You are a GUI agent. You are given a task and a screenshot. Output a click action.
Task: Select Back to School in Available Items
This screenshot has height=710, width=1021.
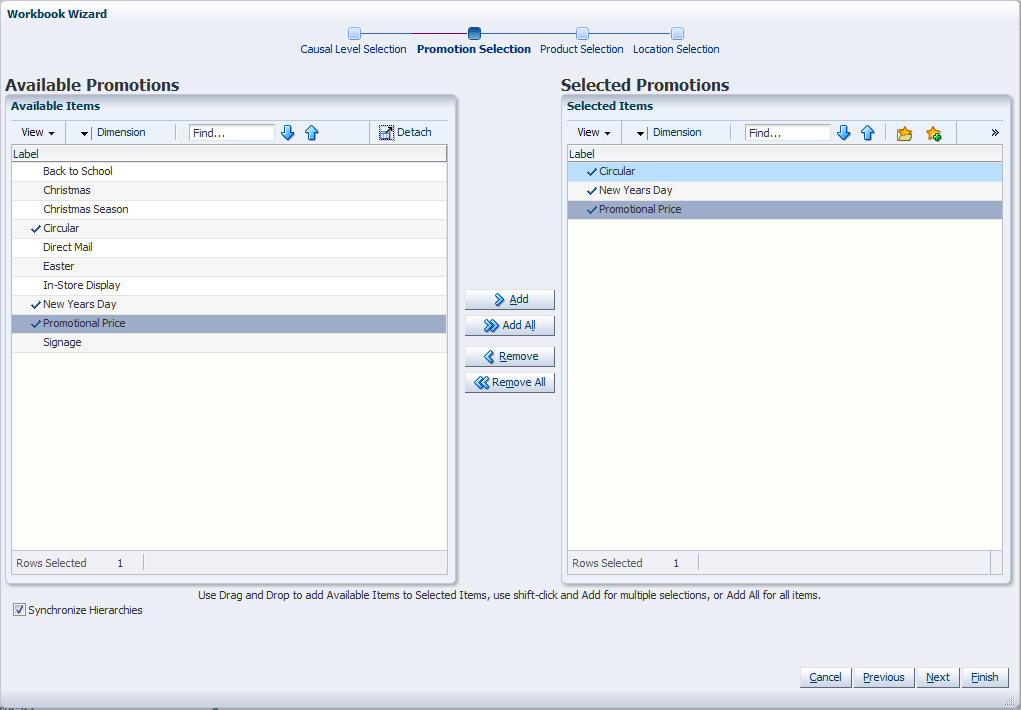[229, 171]
